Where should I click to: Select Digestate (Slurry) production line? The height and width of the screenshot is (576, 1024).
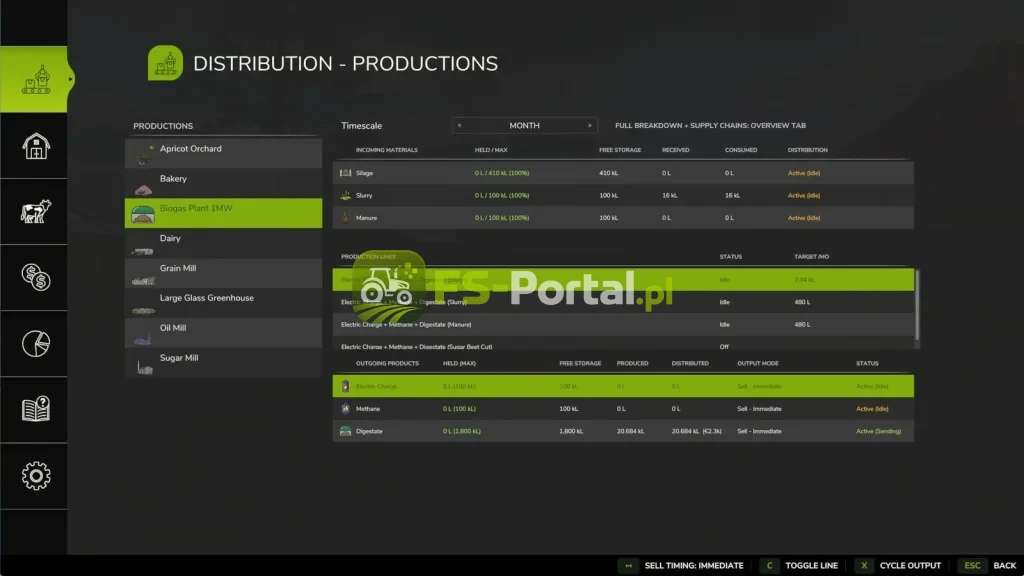pyautogui.click(x=623, y=302)
